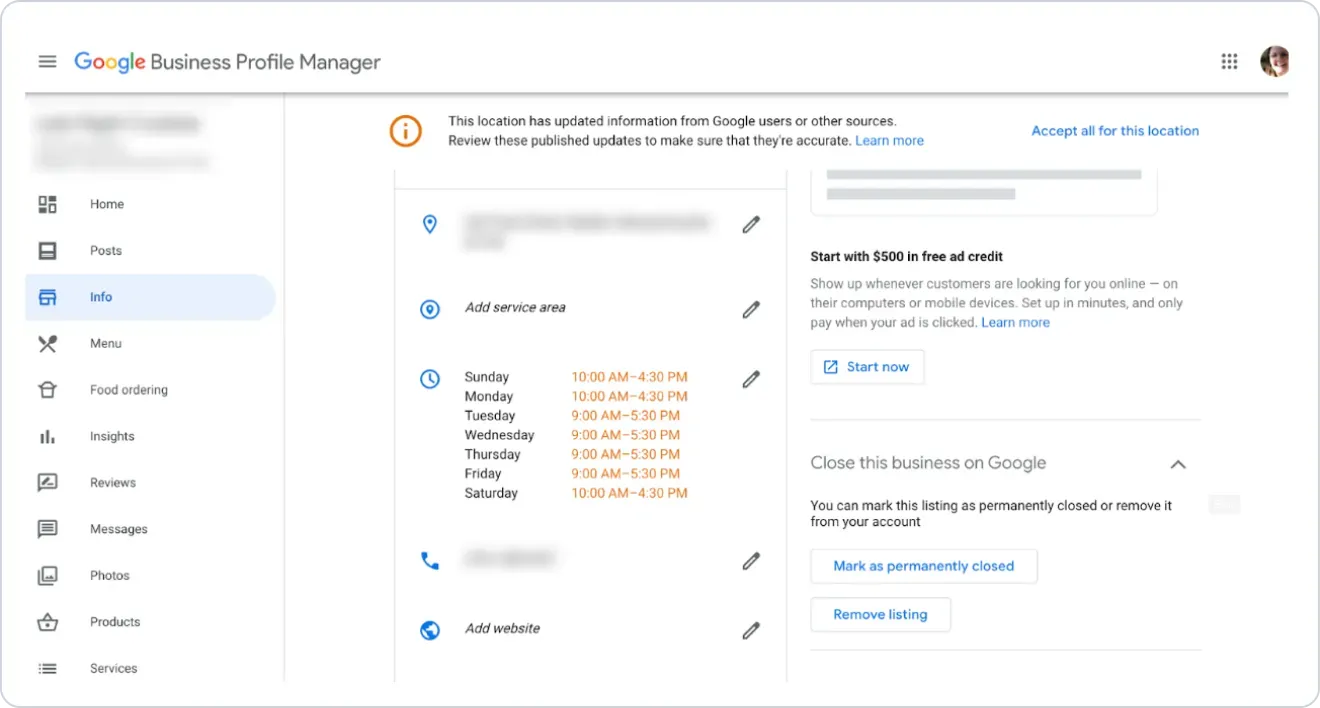The image size is (1320, 708).
Task: Open Insights in the sidebar
Action: click(112, 436)
